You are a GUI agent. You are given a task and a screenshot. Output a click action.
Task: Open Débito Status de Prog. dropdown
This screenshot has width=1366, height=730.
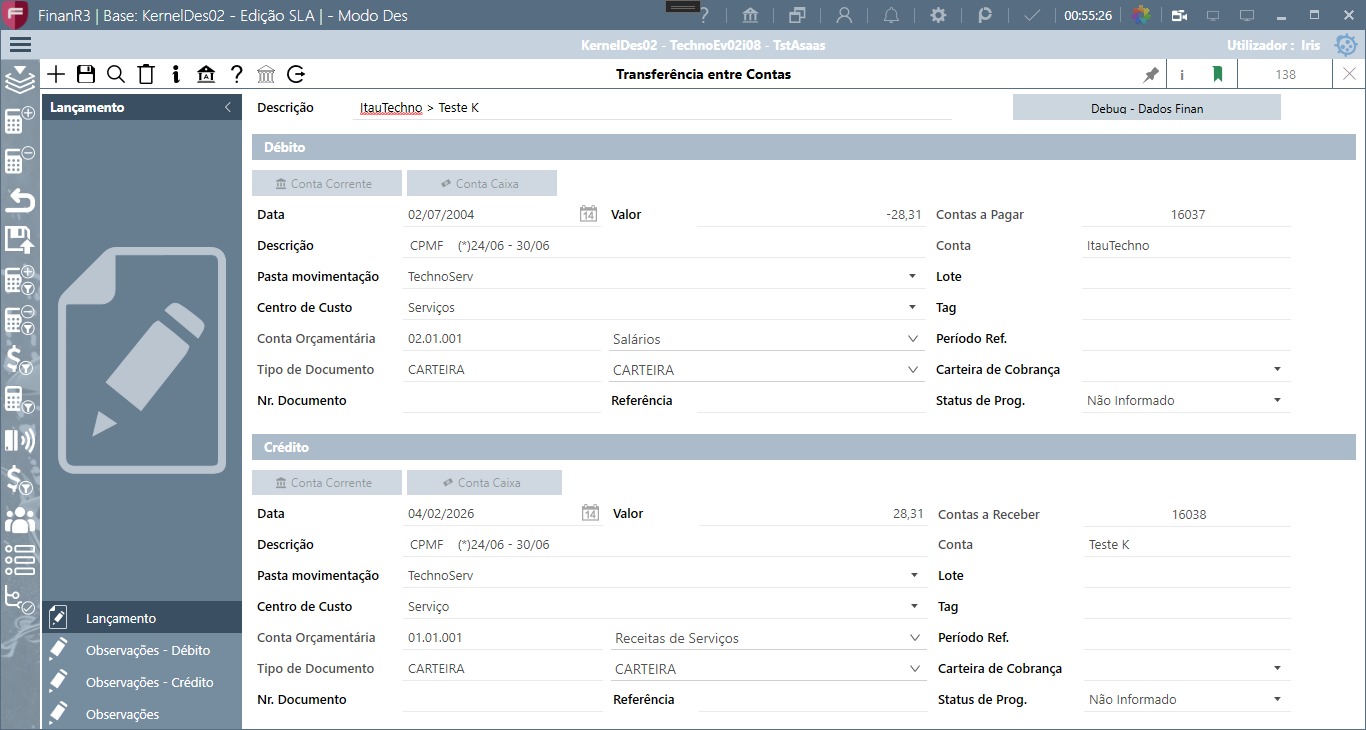click(x=1277, y=400)
